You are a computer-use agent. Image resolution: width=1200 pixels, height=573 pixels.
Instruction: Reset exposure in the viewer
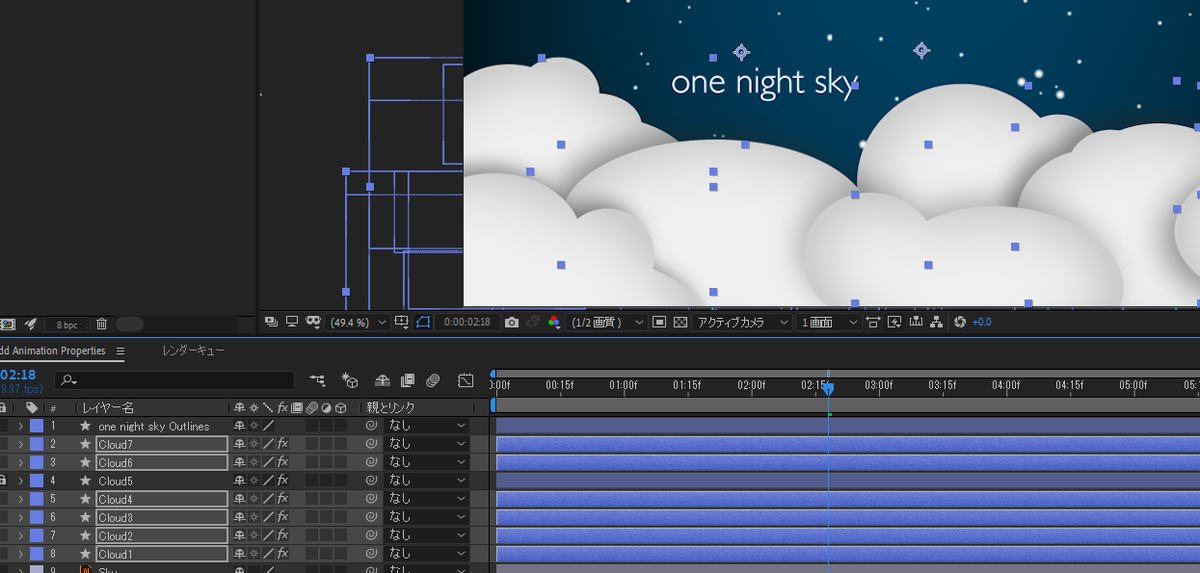tap(960, 322)
